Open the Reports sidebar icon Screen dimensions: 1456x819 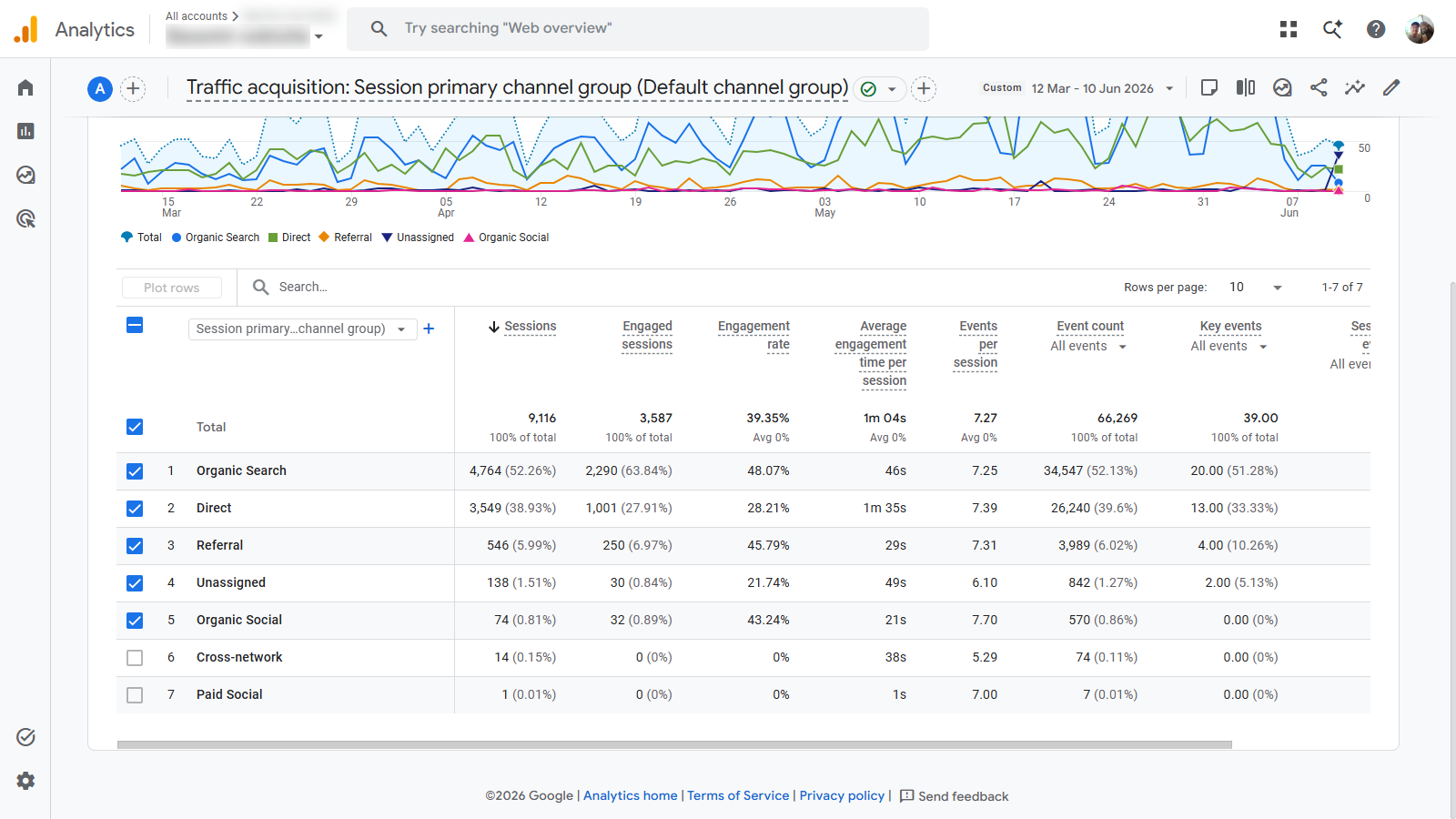(25, 131)
